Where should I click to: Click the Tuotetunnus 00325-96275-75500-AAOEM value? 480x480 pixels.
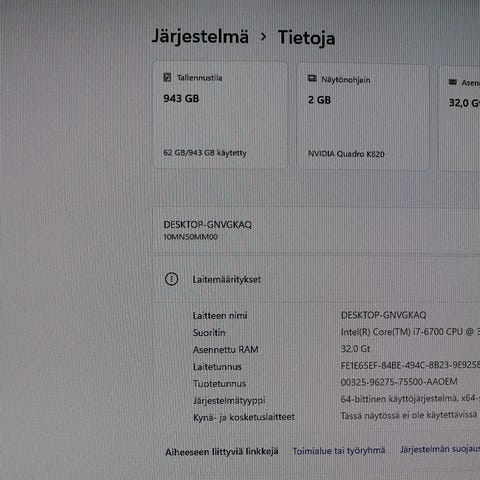(x=399, y=382)
